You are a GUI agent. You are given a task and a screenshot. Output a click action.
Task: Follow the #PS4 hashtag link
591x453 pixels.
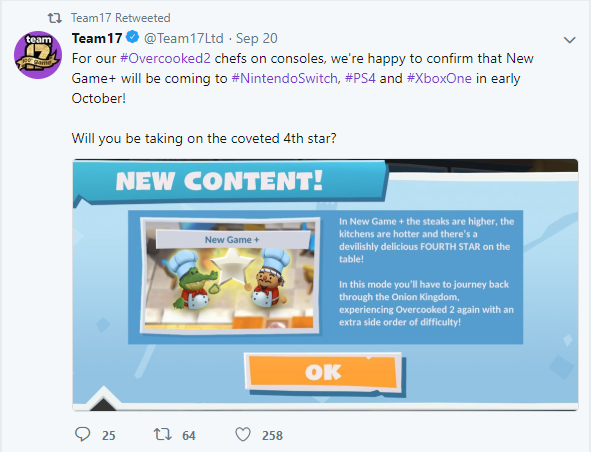pyautogui.click(x=360, y=78)
